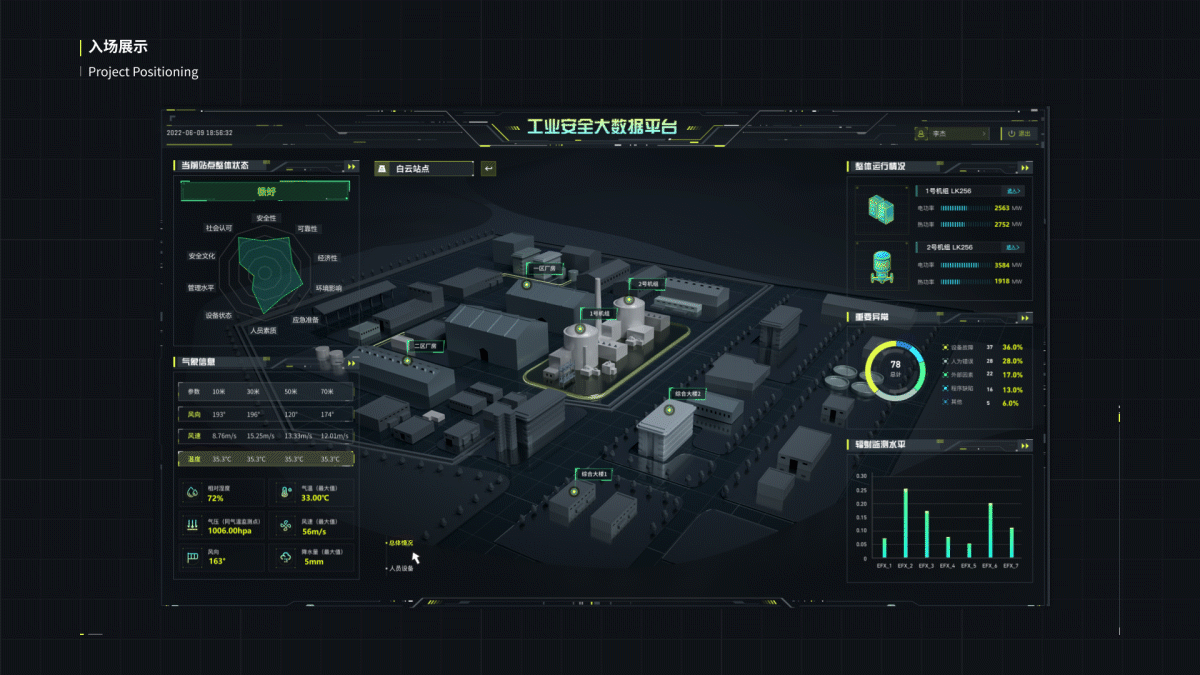This screenshot has width=1200, height=675.
Task: Select the 风向 row in weather table
Action: pos(265,414)
